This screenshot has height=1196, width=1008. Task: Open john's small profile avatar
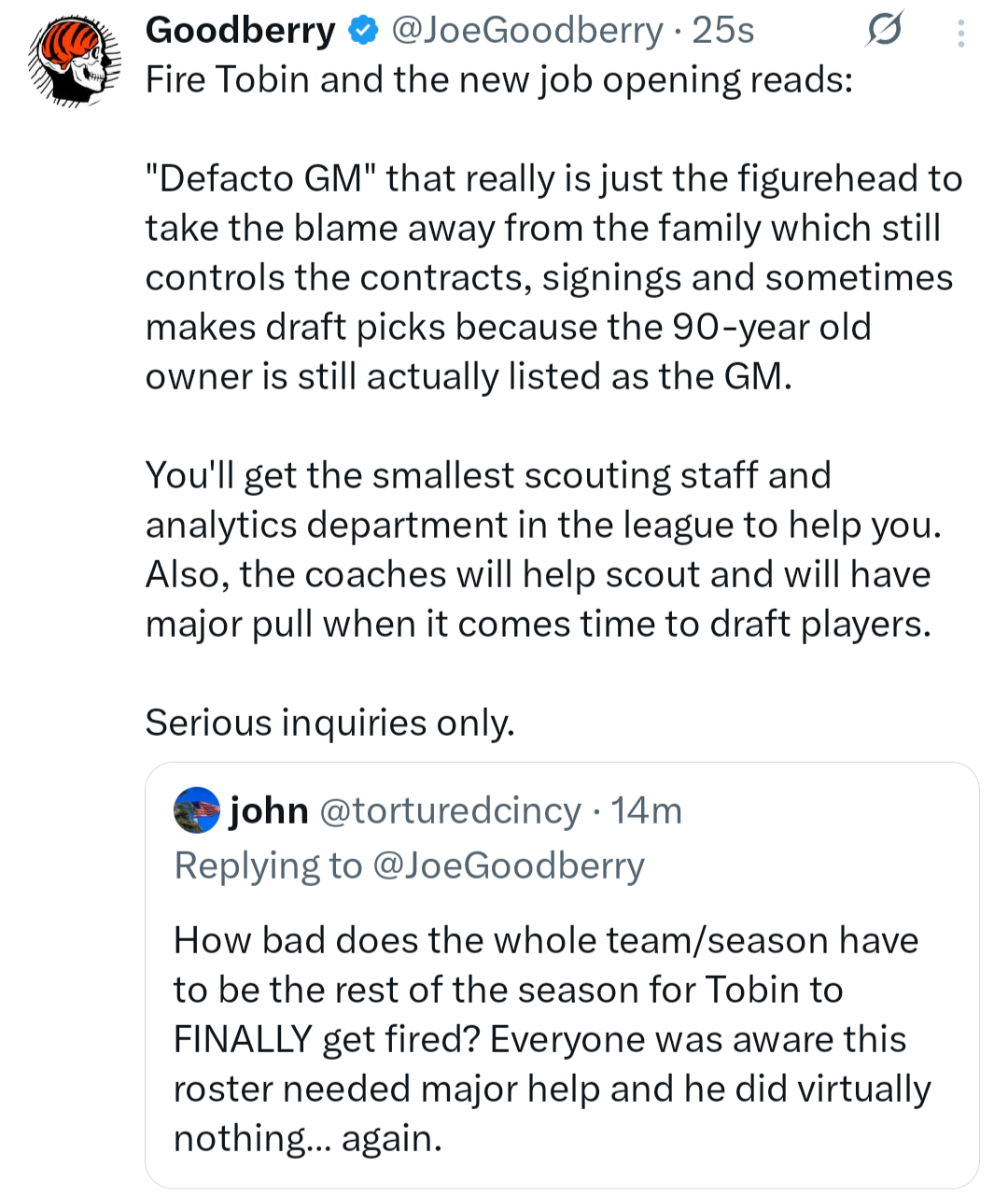pyautogui.click(x=197, y=810)
